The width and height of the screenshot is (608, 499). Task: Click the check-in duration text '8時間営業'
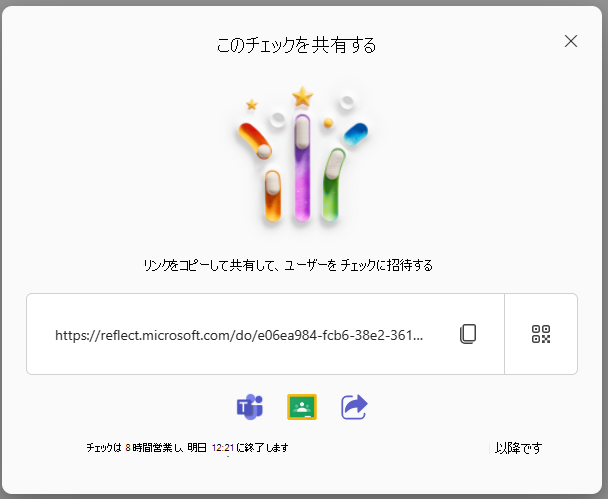click(149, 448)
